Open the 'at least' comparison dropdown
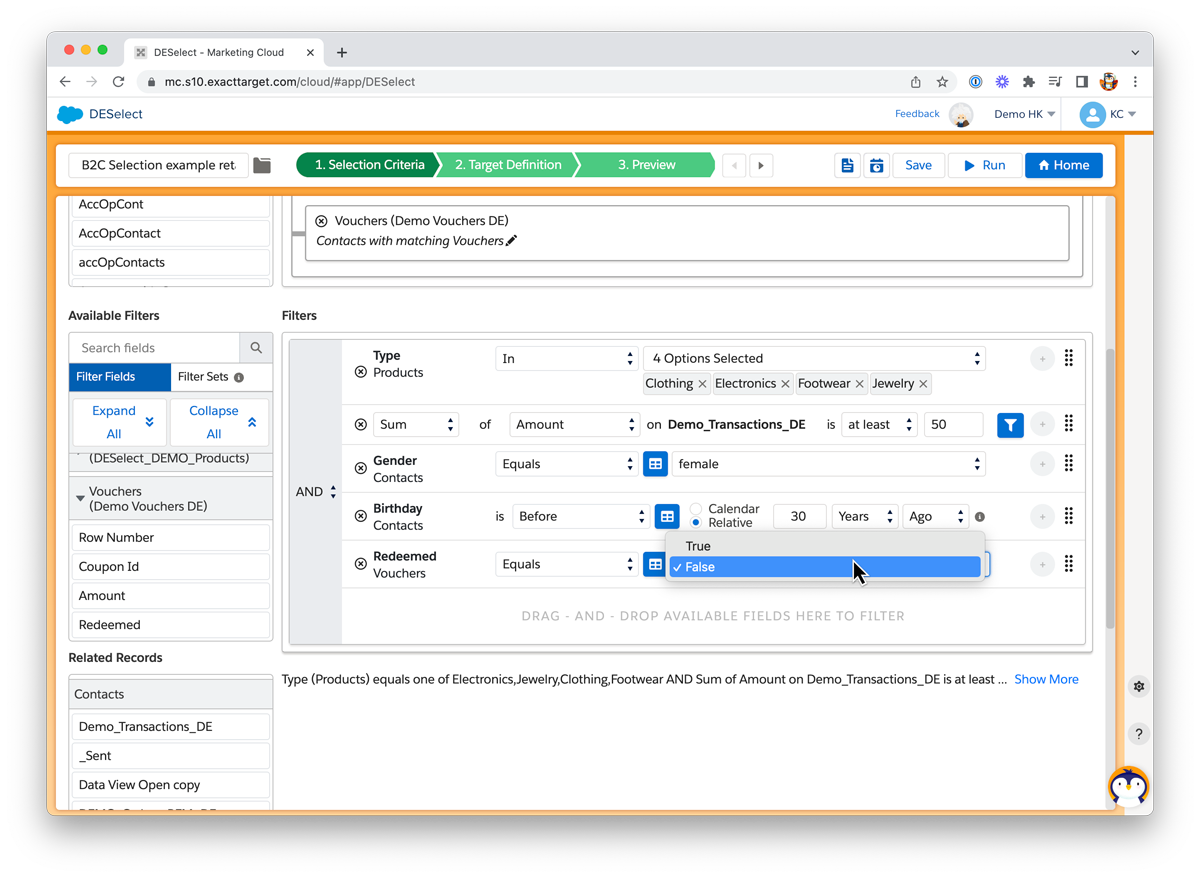1200x877 pixels. 879,425
